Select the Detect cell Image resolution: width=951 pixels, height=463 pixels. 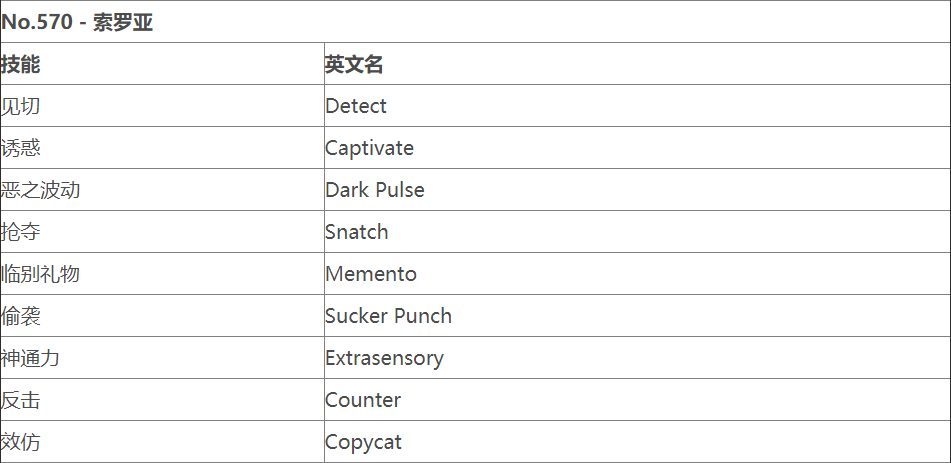[356, 106]
